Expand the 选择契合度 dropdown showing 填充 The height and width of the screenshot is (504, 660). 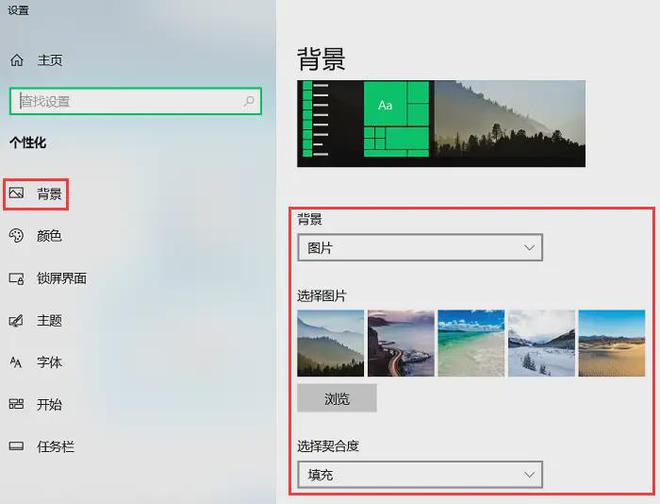(420, 474)
